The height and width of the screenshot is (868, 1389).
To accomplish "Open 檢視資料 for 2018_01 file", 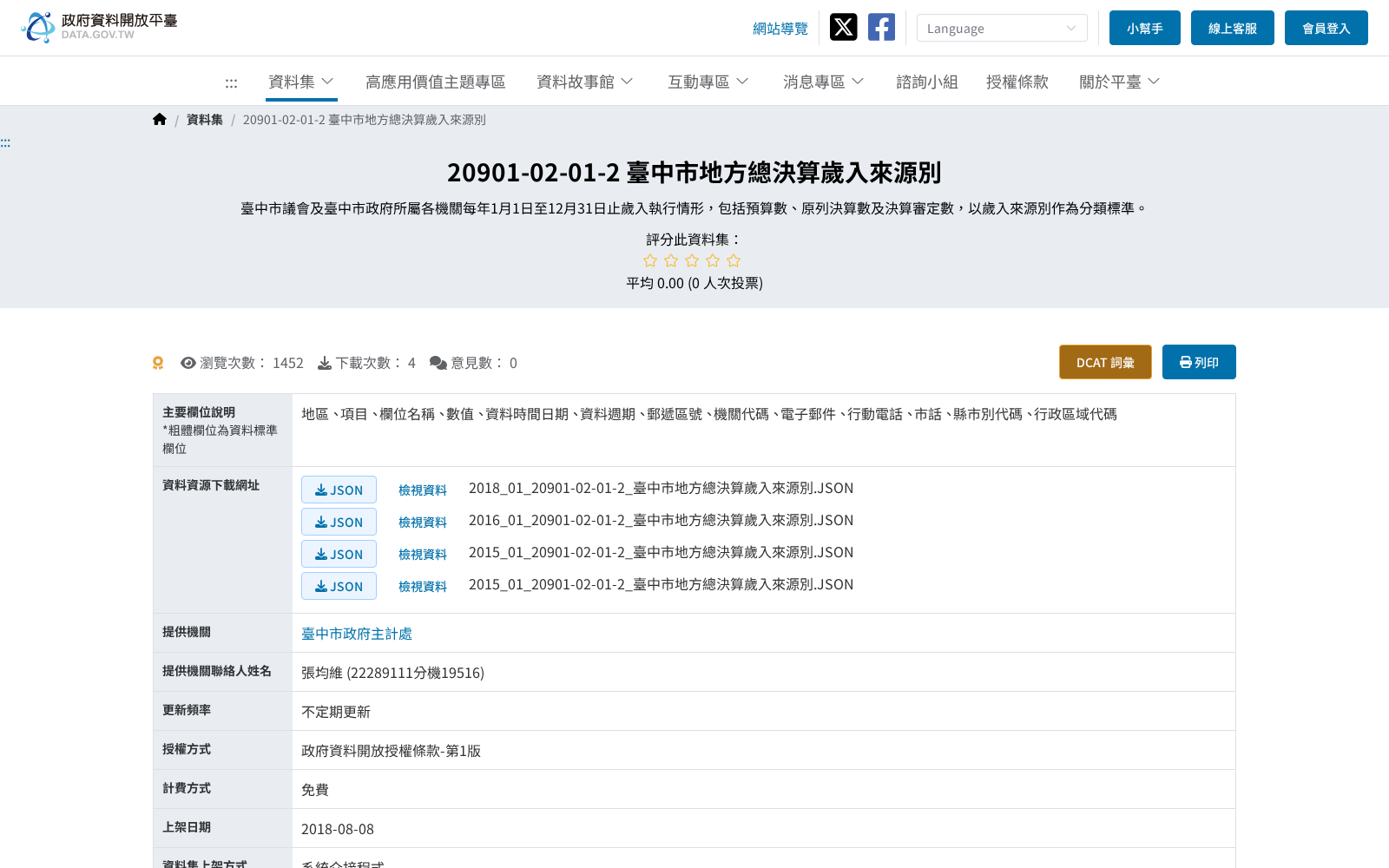I will [423, 490].
